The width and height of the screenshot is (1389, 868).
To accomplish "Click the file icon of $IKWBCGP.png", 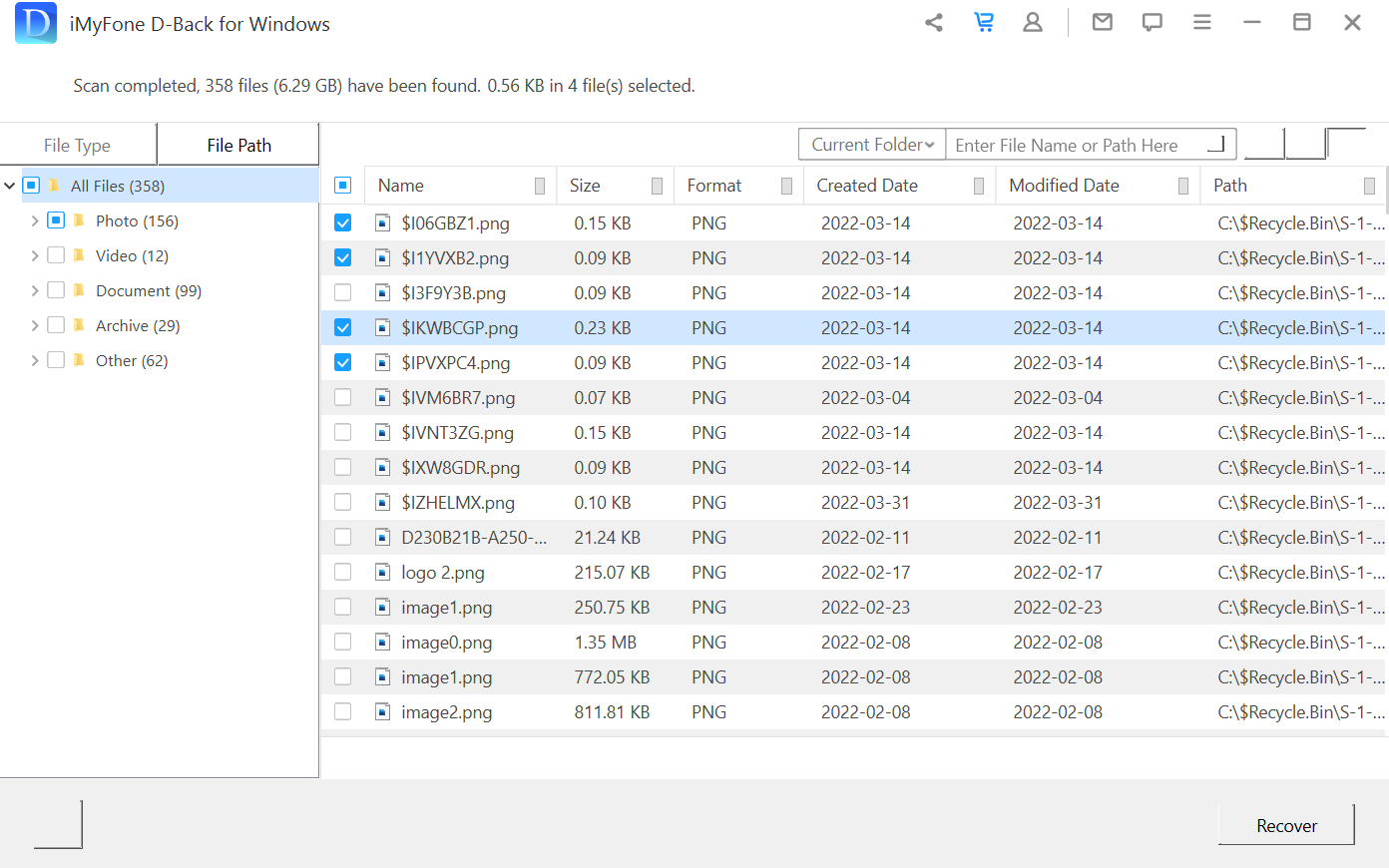I will click(382, 327).
